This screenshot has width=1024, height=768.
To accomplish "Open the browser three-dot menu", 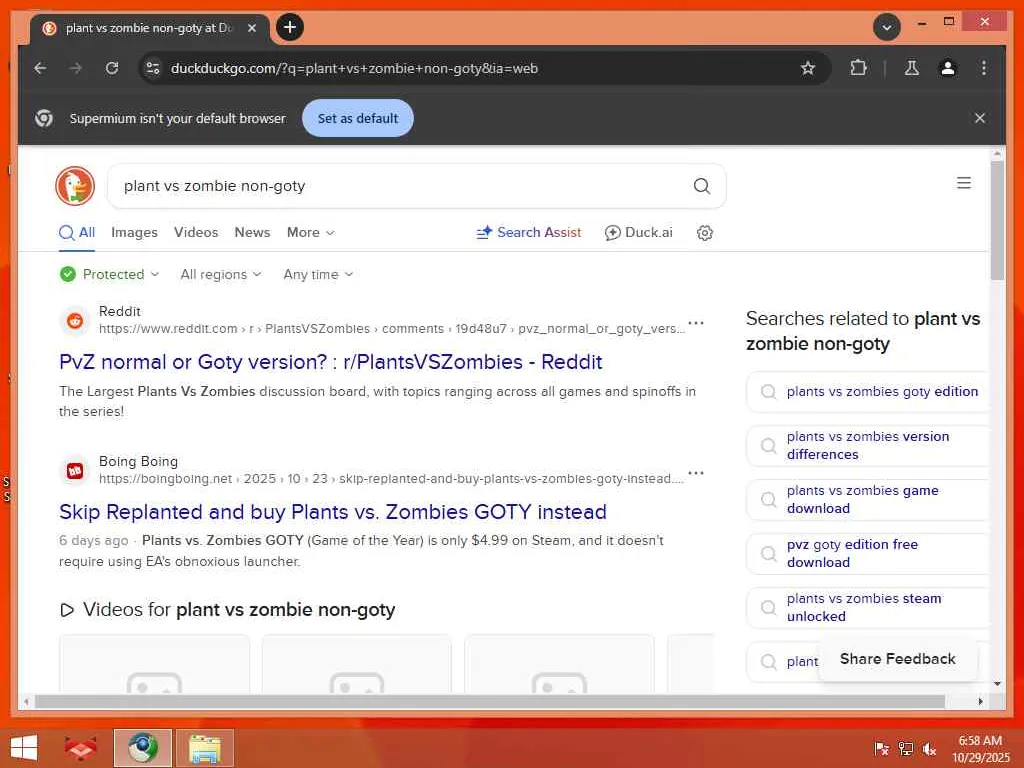I will tap(984, 68).
